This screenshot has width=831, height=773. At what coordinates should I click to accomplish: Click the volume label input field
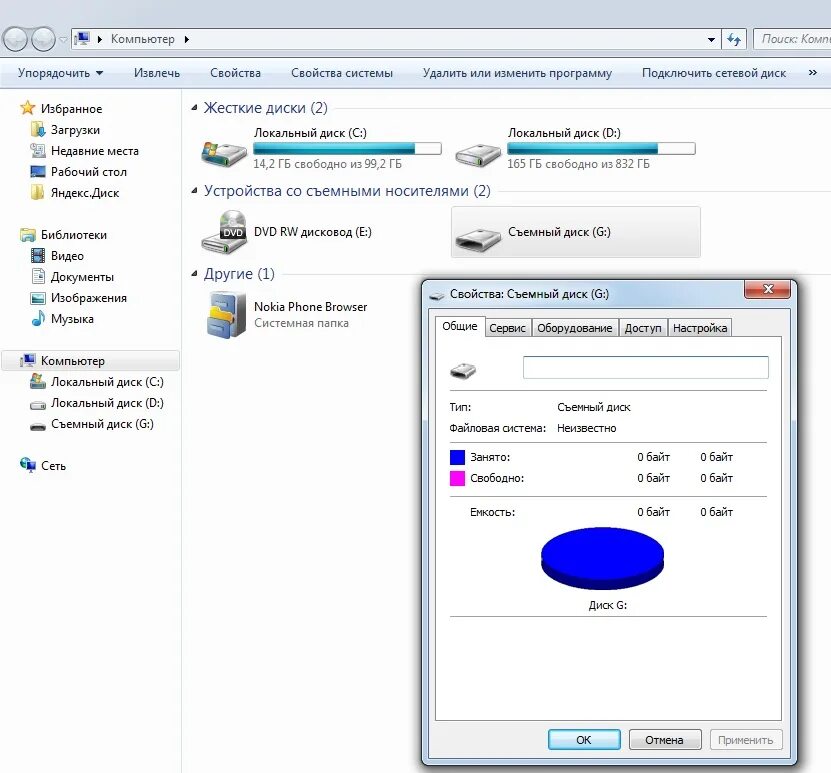645,367
